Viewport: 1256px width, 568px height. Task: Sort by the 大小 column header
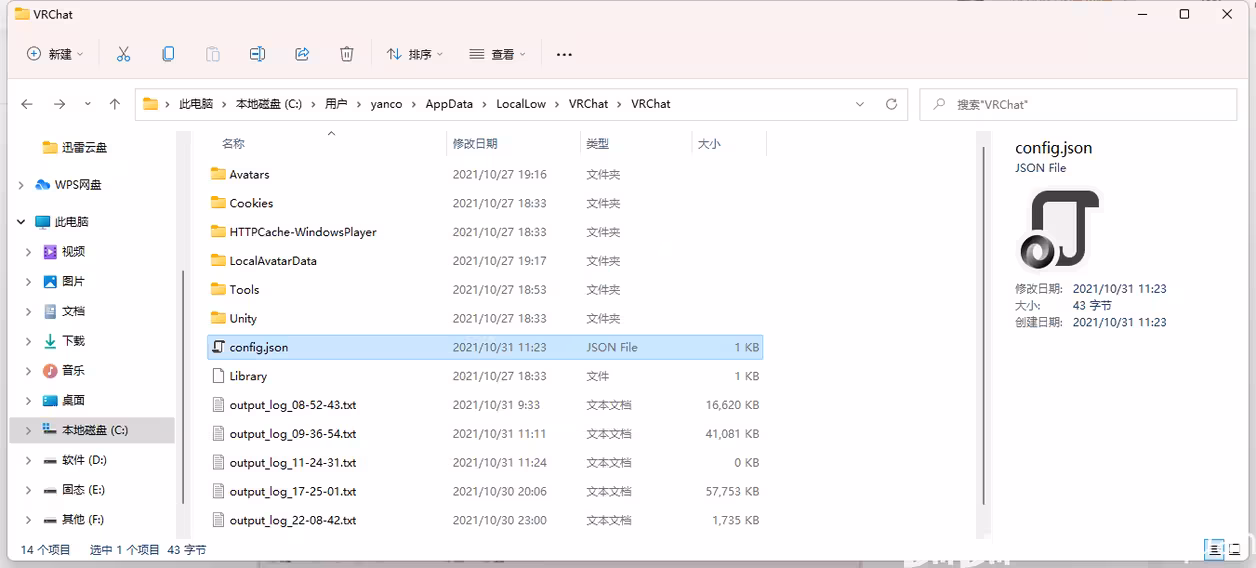coord(729,144)
